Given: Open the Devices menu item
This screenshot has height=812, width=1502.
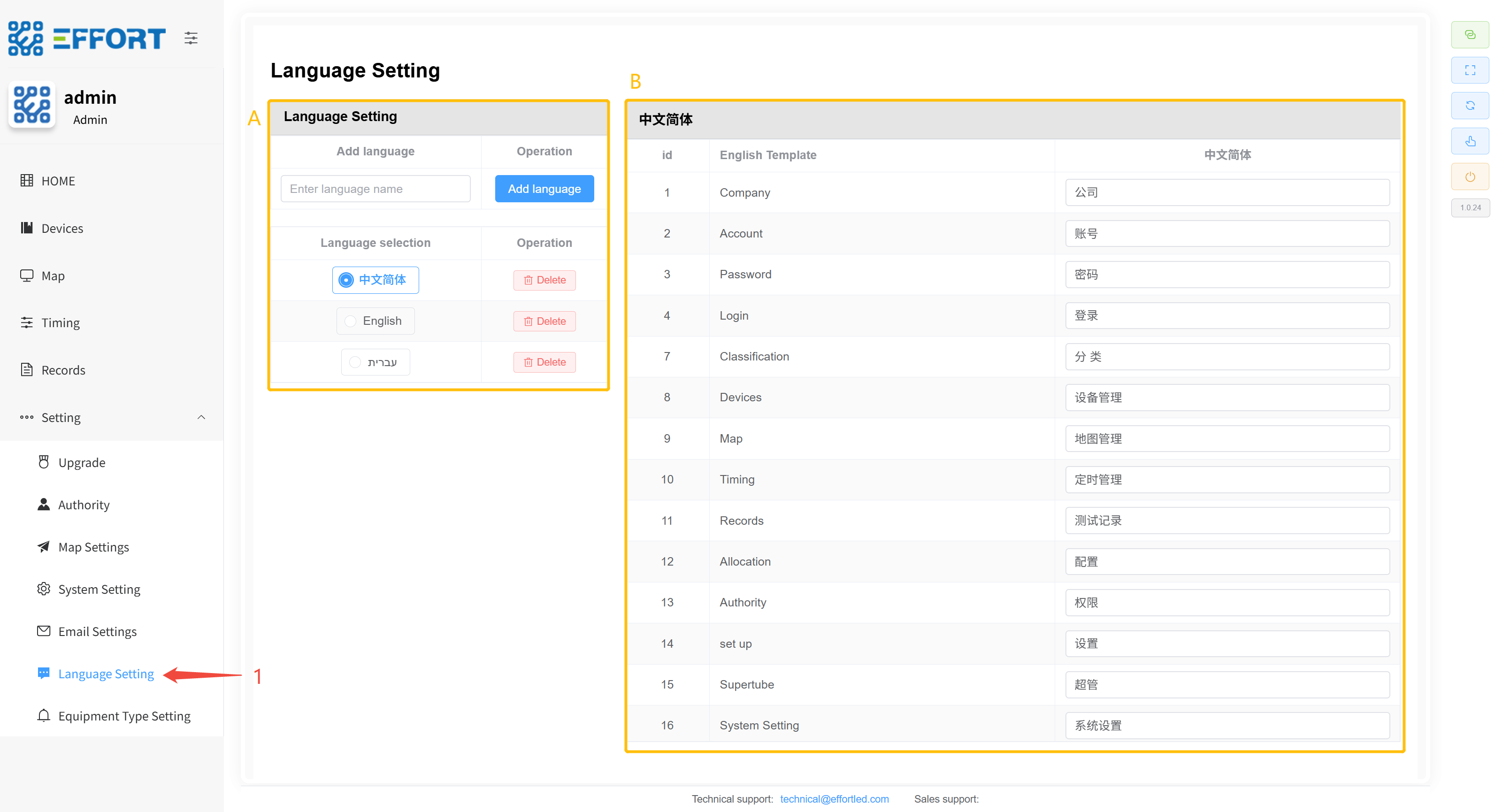Looking at the screenshot, I should point(62,229).
